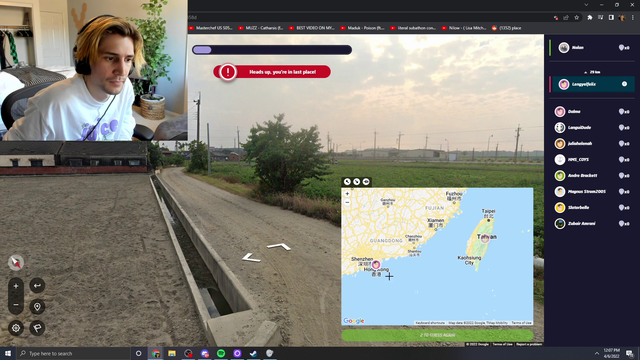The width and height of the screenshot is (640, 360).
Task: Select player juliahelenah in leaderboard
Action: (x=592, y=143)
